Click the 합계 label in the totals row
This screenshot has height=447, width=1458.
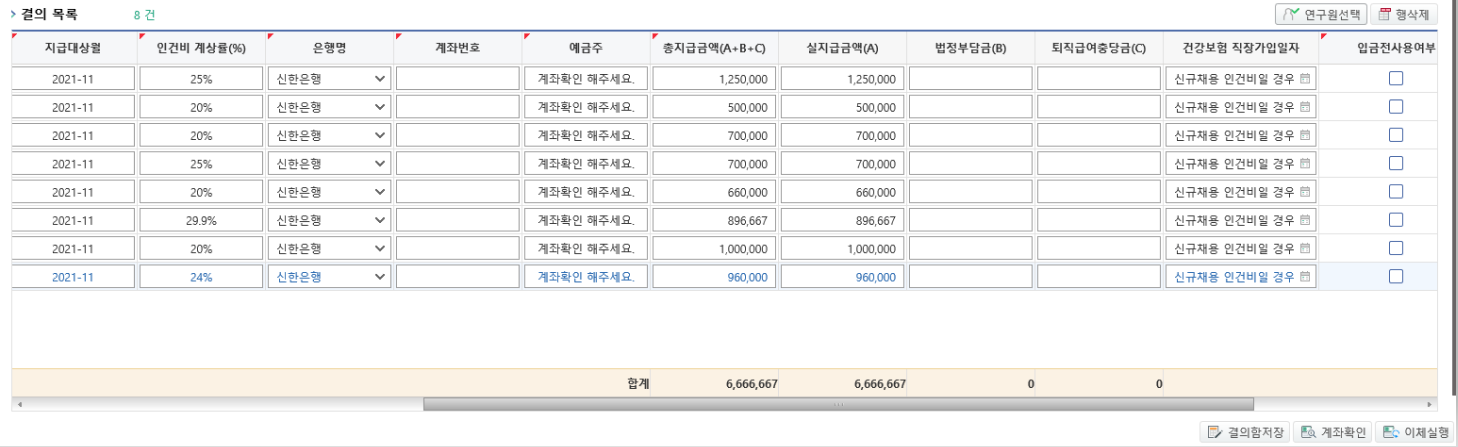click(x=638, y=383)
